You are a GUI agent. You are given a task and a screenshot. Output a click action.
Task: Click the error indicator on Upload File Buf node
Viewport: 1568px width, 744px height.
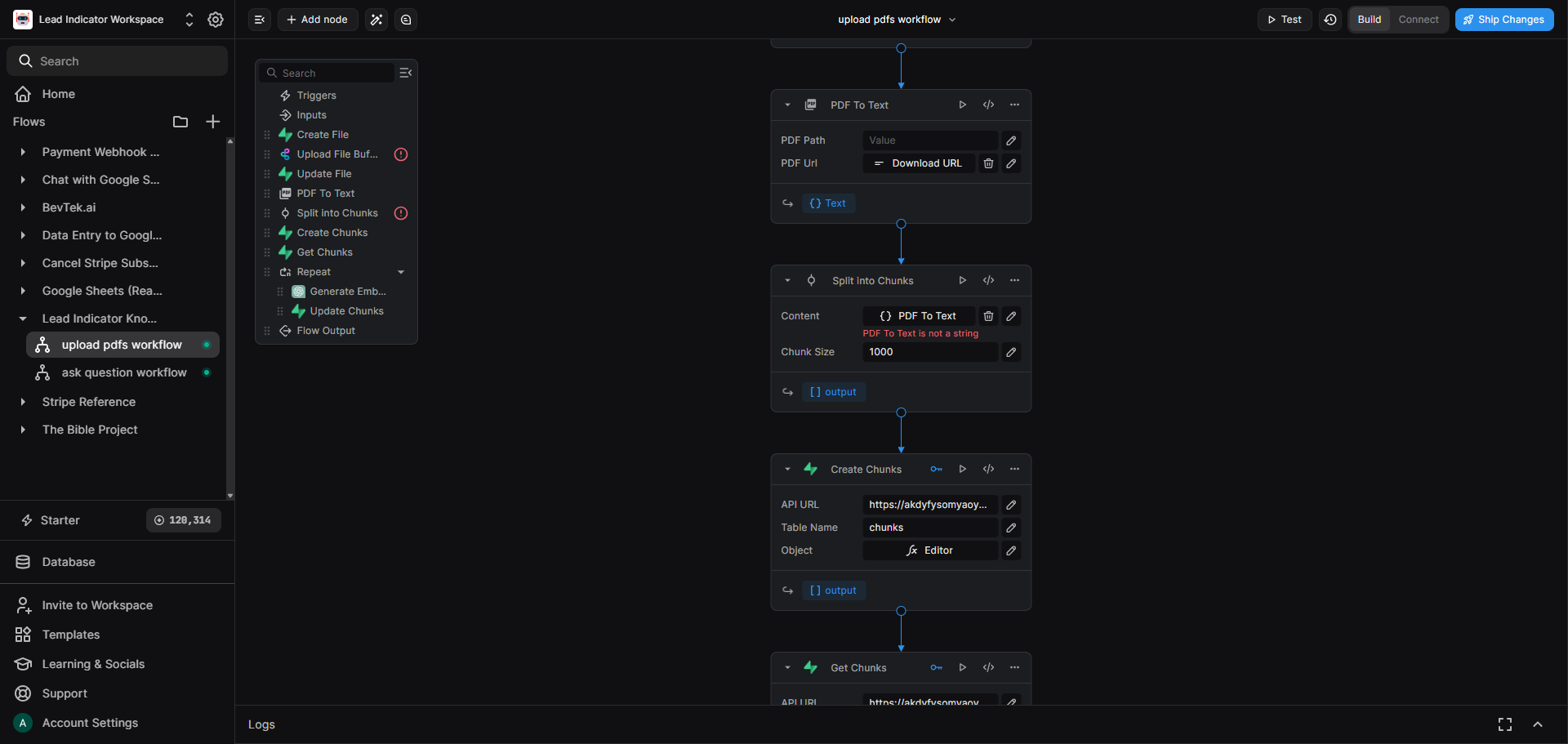point(400,154)
